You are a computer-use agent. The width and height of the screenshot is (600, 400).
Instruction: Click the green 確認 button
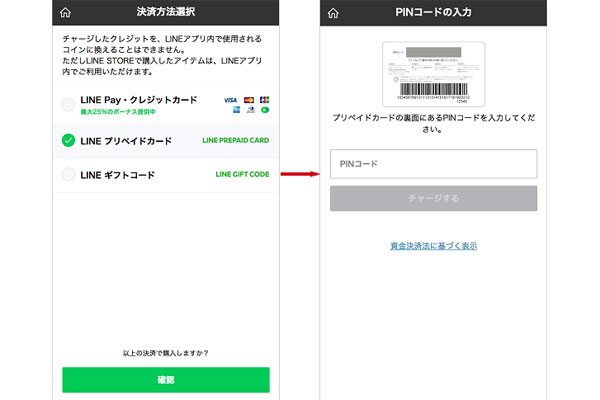[x=166, y=380]
